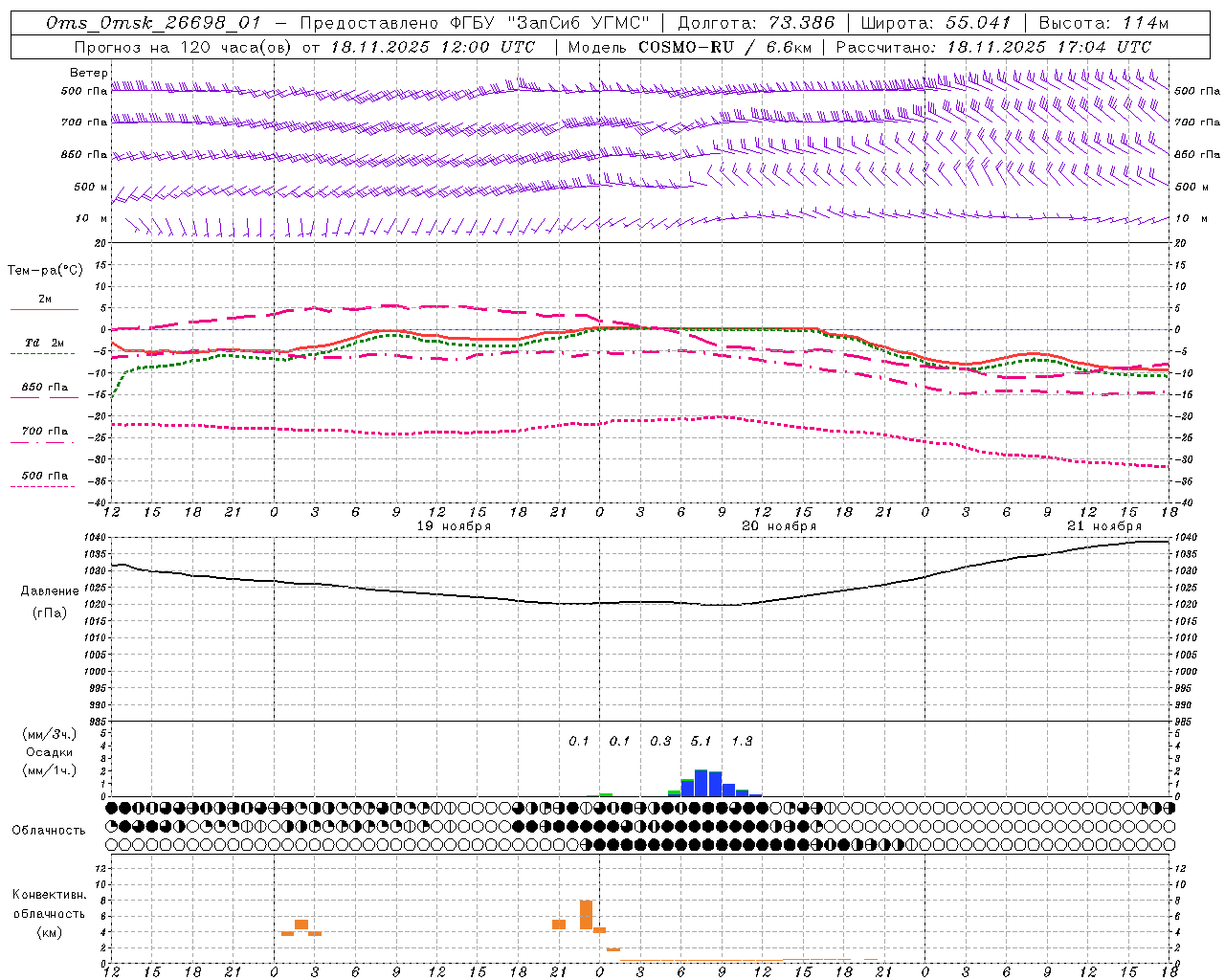Click the 19 ноября date label

[x=454, y=525]
